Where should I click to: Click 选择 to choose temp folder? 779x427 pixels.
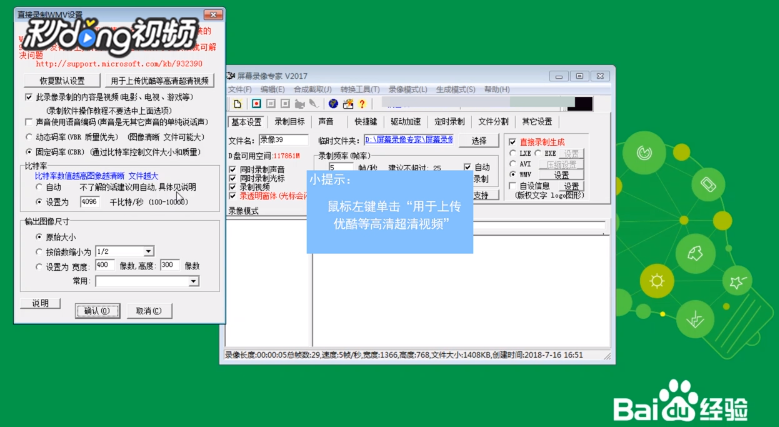(479, 141)
